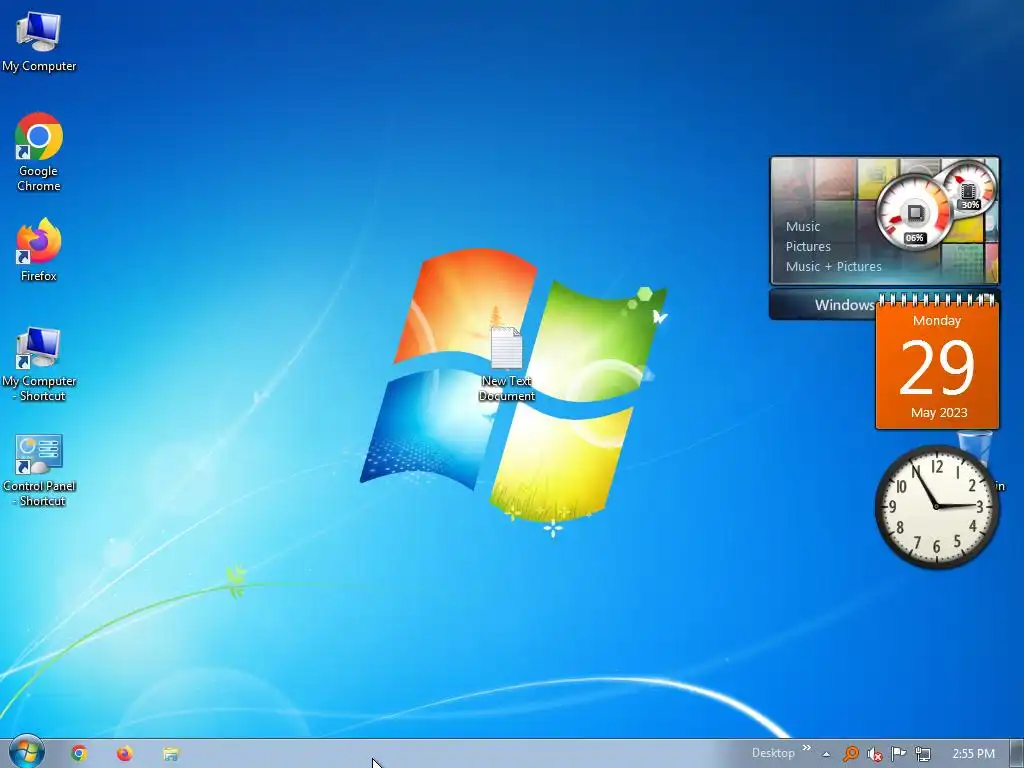Open the network connection tray icon
Image resolution: width=1024 pixels, height=768 pixels.
tap(923, 754)
